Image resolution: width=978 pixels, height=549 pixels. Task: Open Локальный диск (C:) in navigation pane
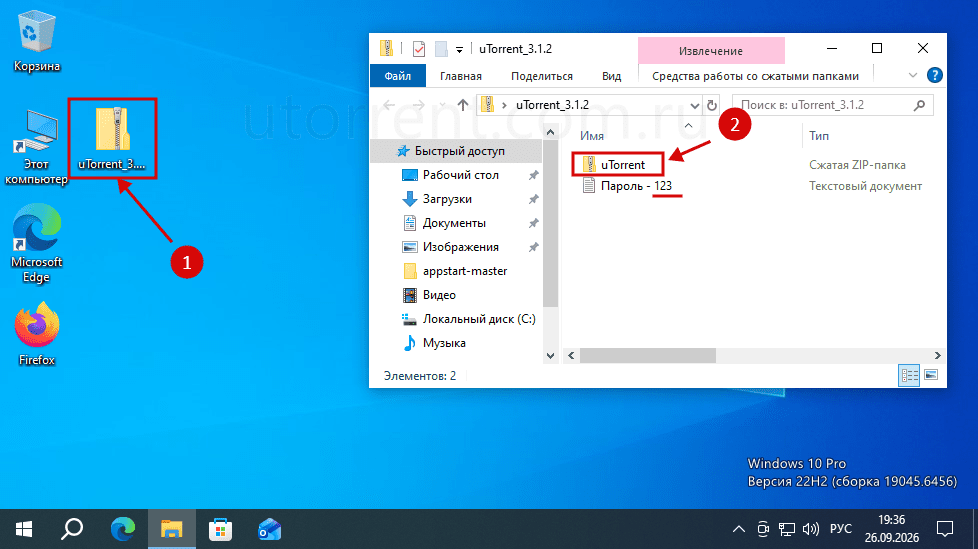pos(478,319)
